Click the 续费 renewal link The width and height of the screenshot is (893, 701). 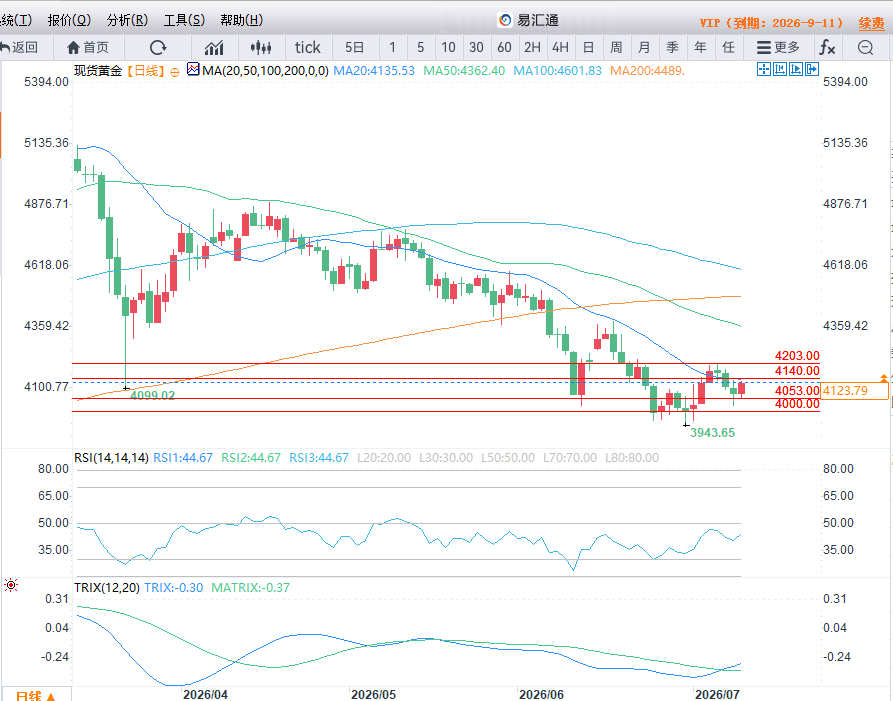click(x=871, y=23)
